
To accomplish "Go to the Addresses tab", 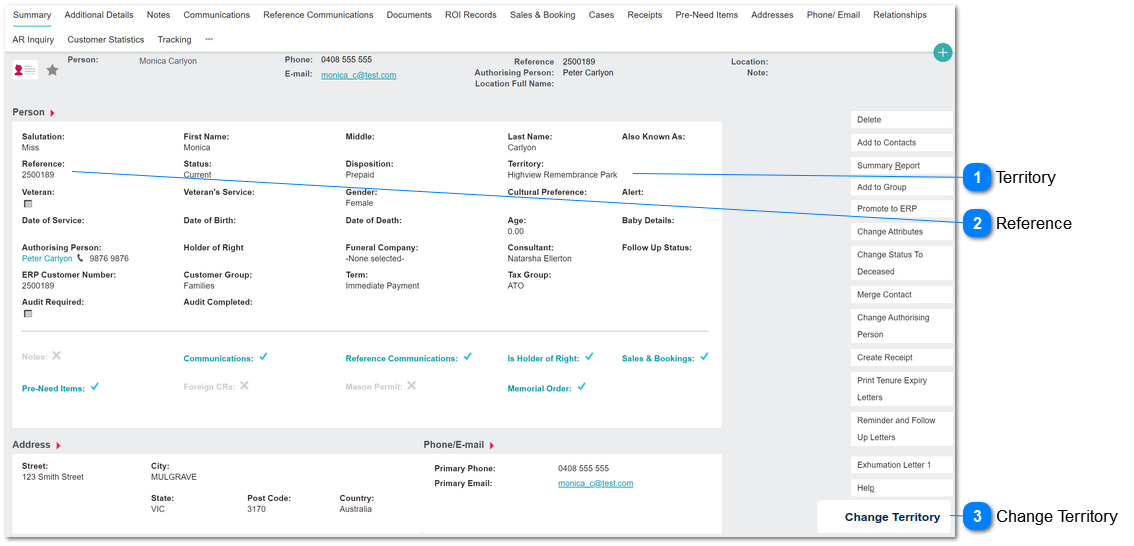I will 772,14.
